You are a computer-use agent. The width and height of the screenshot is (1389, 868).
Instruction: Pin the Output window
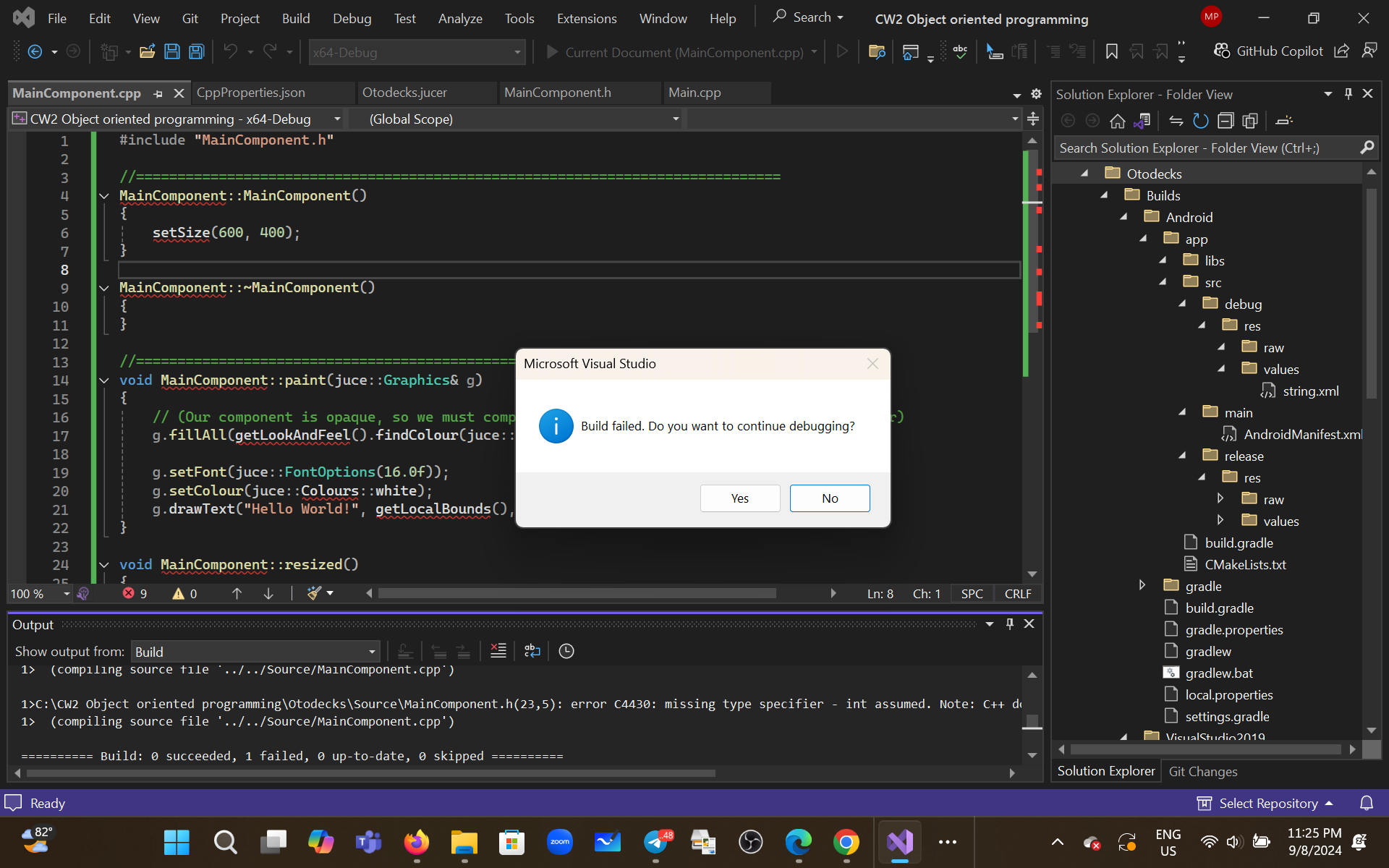1009,623
